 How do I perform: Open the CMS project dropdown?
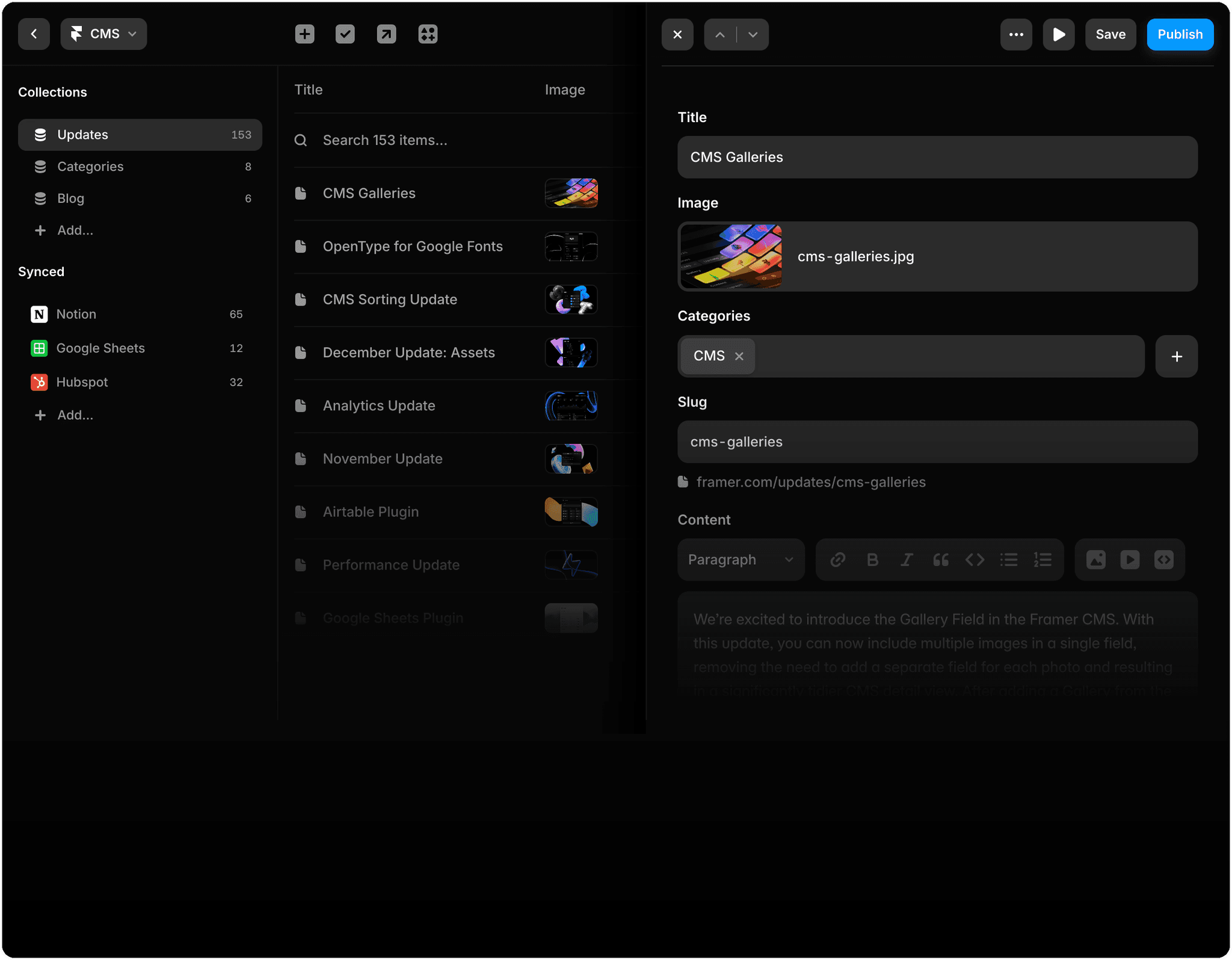103,34
